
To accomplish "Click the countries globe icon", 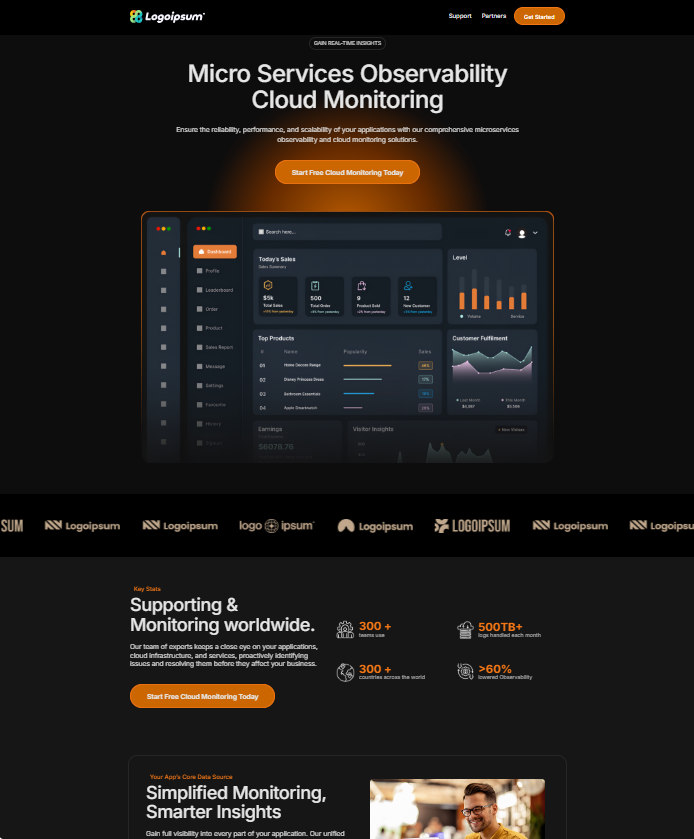I will coord(345,672).
